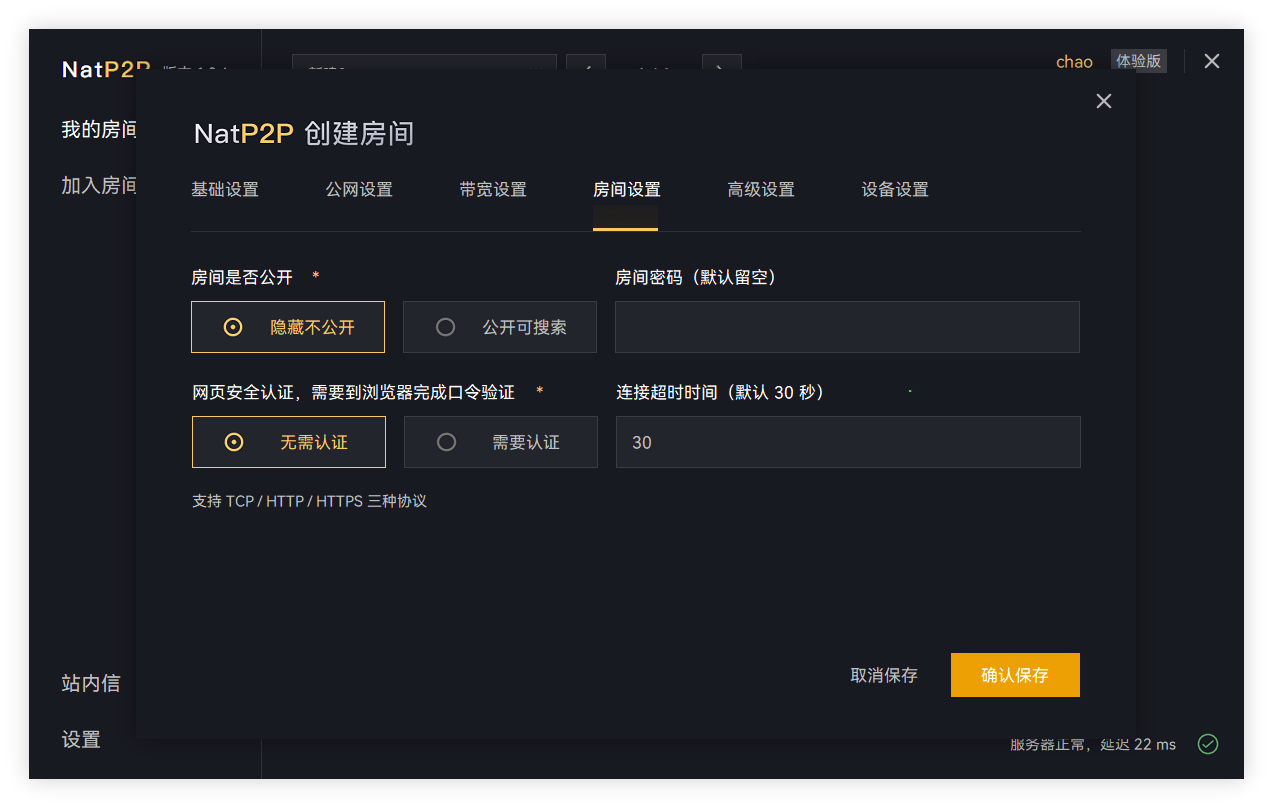Screen dimensions: 1275x810
Task: Select the 需要认证 radio option
Action: [x=501, y=442]
